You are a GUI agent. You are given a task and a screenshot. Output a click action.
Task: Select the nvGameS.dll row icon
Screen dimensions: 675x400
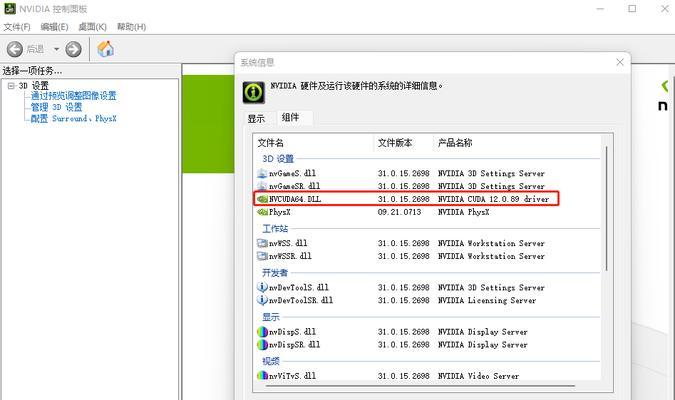click(x=262, y=174)
